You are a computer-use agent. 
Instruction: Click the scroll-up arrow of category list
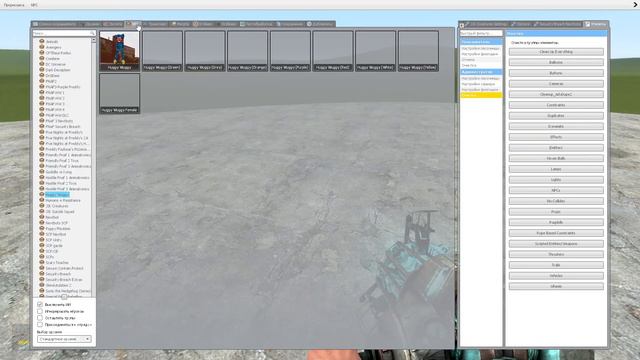tap(94, 40)
